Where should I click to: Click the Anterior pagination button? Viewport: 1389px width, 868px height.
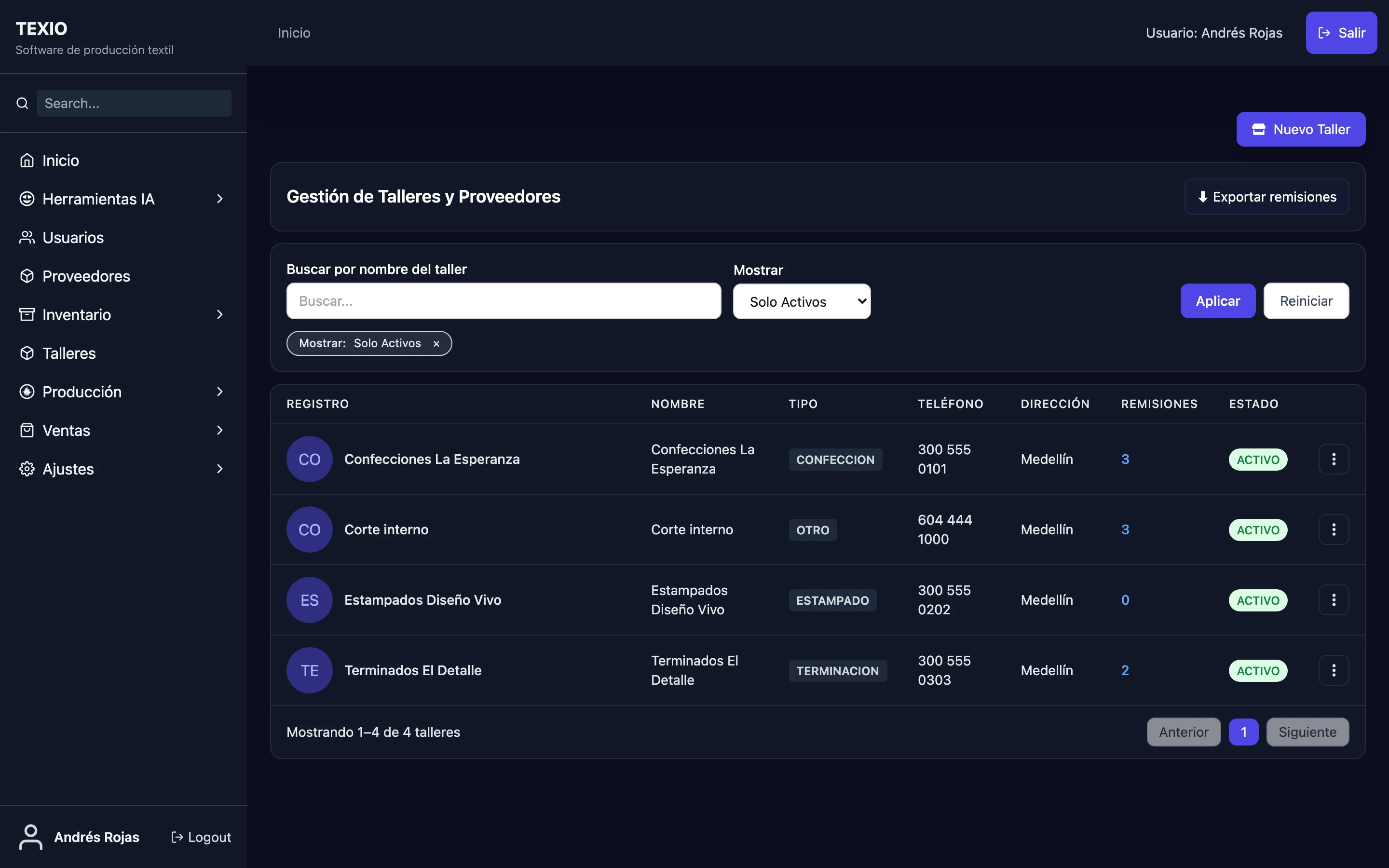pyautogui.click(x=1184, y=732)
